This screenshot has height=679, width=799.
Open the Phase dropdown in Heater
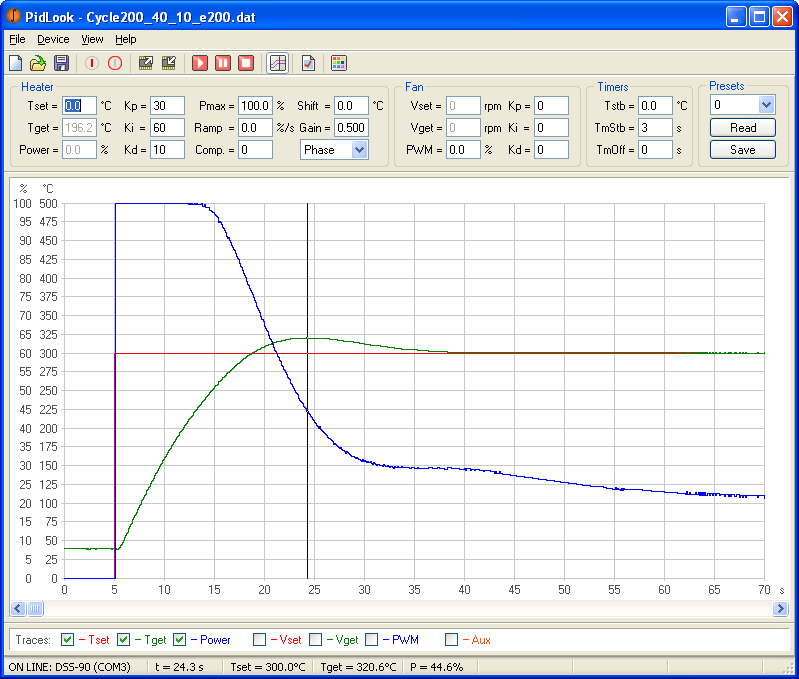pyautogui.click(x=359, y=150)
